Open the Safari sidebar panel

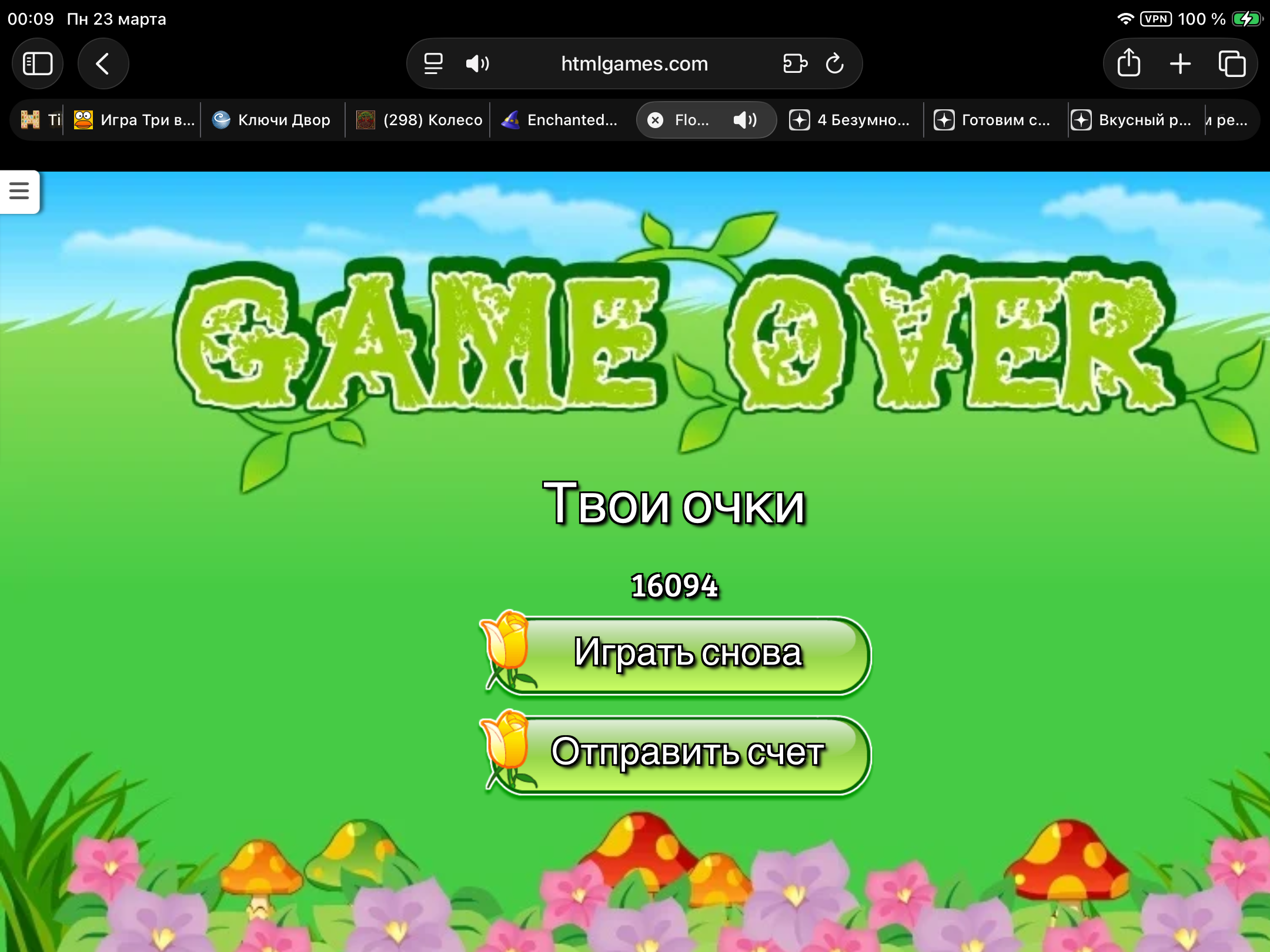(x=38, y=63)
